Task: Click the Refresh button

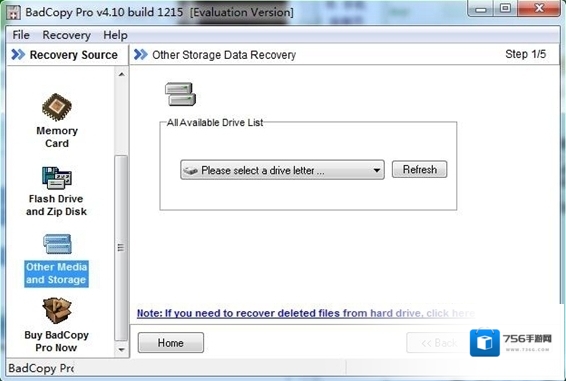Action: pos(419,169)
